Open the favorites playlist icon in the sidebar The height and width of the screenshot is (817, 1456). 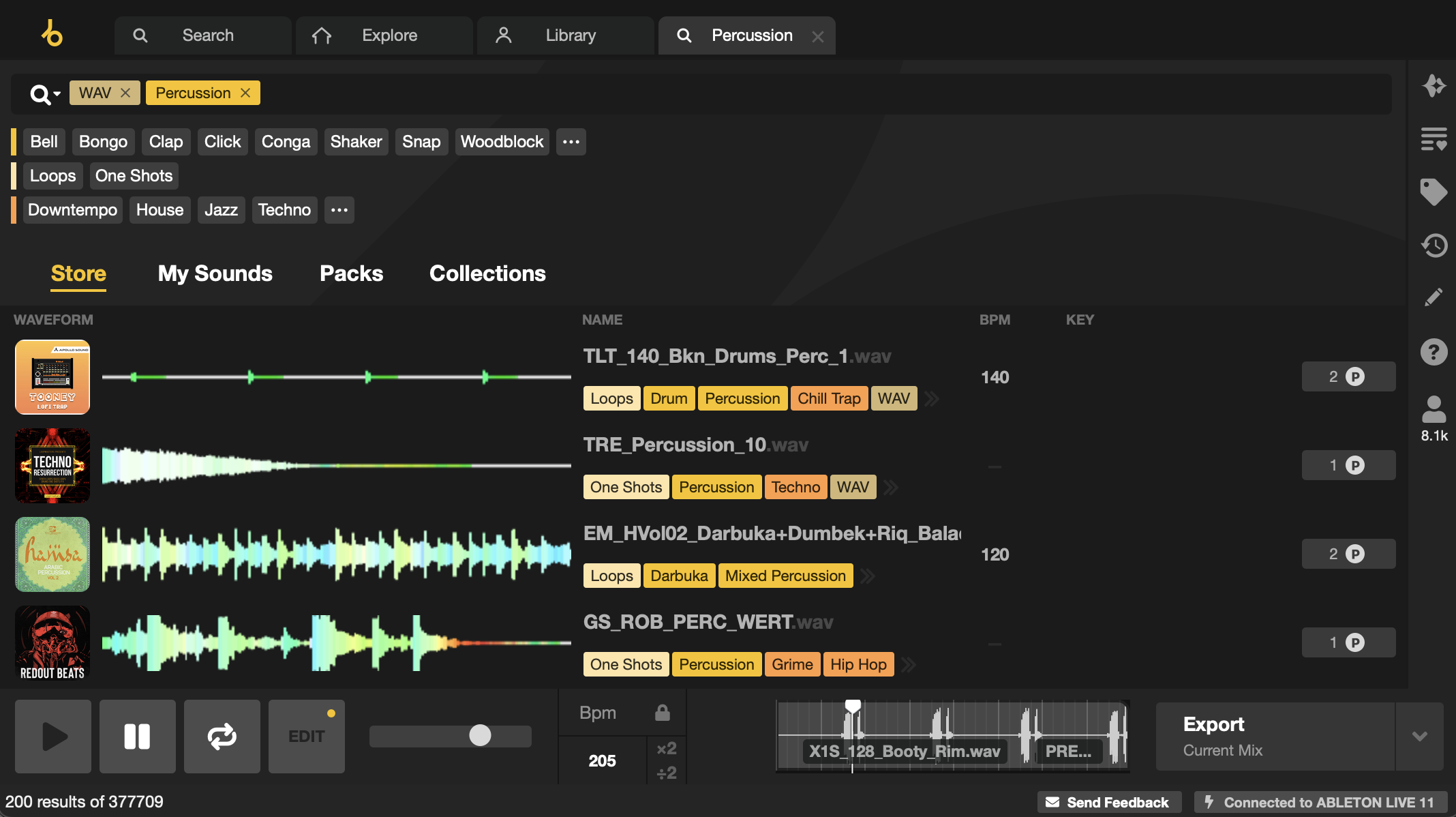1434,139
